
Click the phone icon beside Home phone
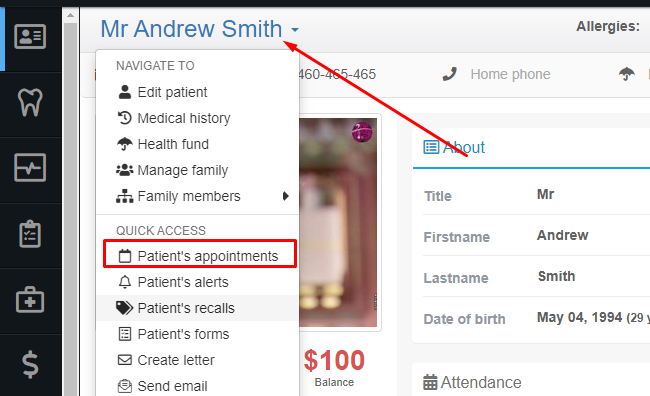(x=450, y=74)
